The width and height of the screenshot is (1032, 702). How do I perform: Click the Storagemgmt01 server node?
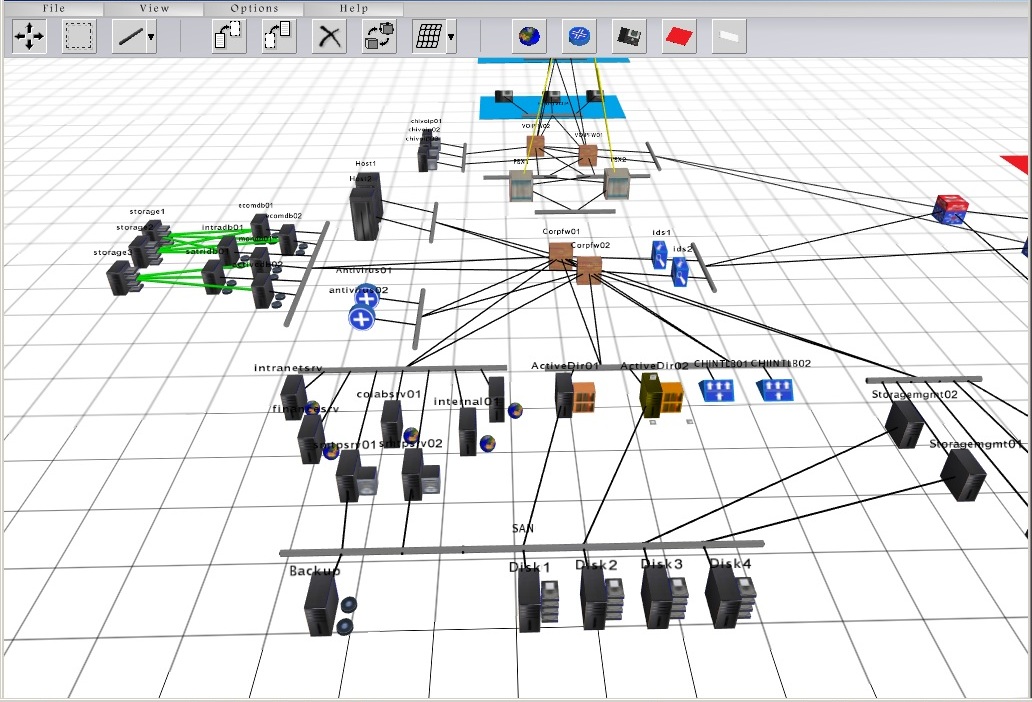click(963, 475)
